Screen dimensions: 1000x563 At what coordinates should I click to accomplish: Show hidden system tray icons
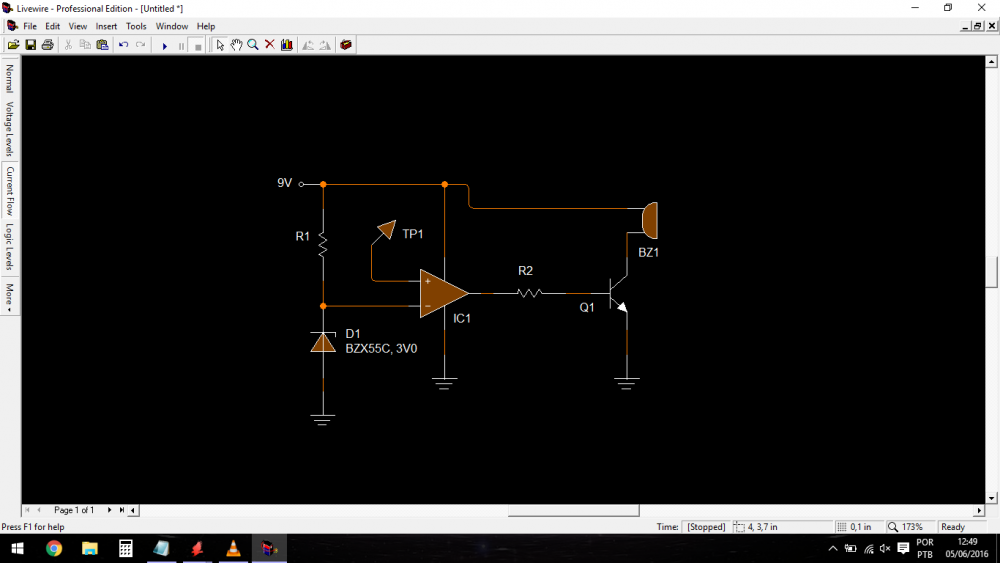833,548
